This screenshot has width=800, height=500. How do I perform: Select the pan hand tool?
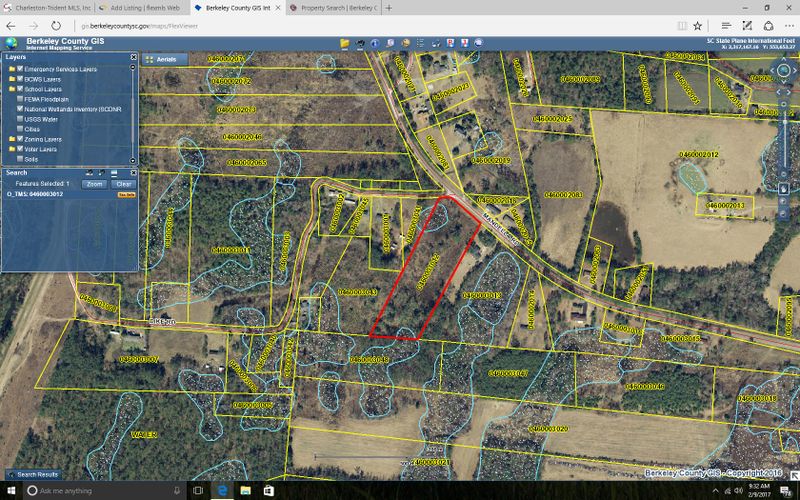pyautogui.click(x=784, y=189)
